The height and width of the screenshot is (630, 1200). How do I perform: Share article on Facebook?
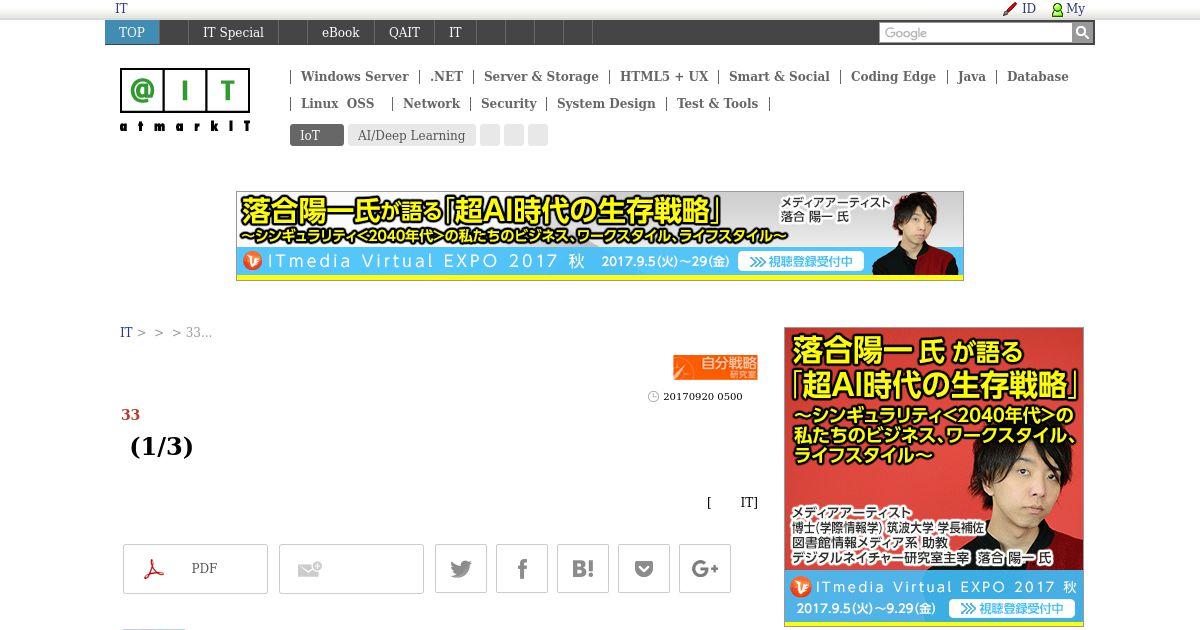tap(522, 569)
